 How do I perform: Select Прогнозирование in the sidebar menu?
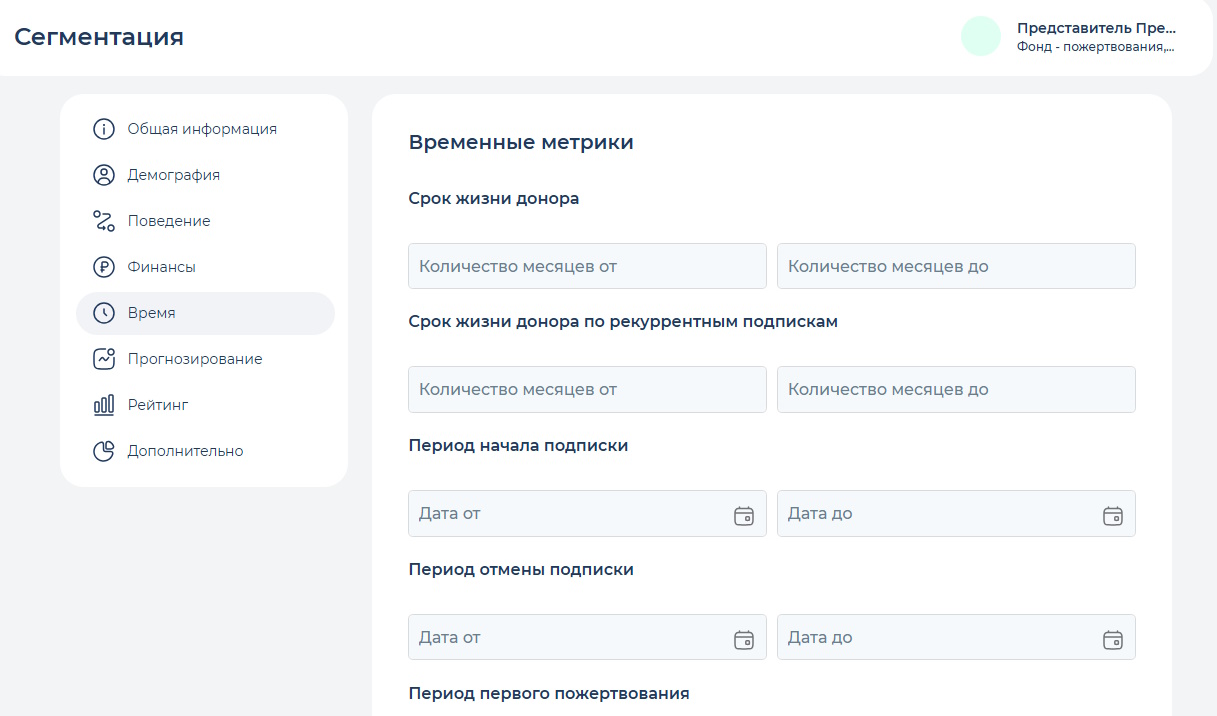(x=196, y=358)
